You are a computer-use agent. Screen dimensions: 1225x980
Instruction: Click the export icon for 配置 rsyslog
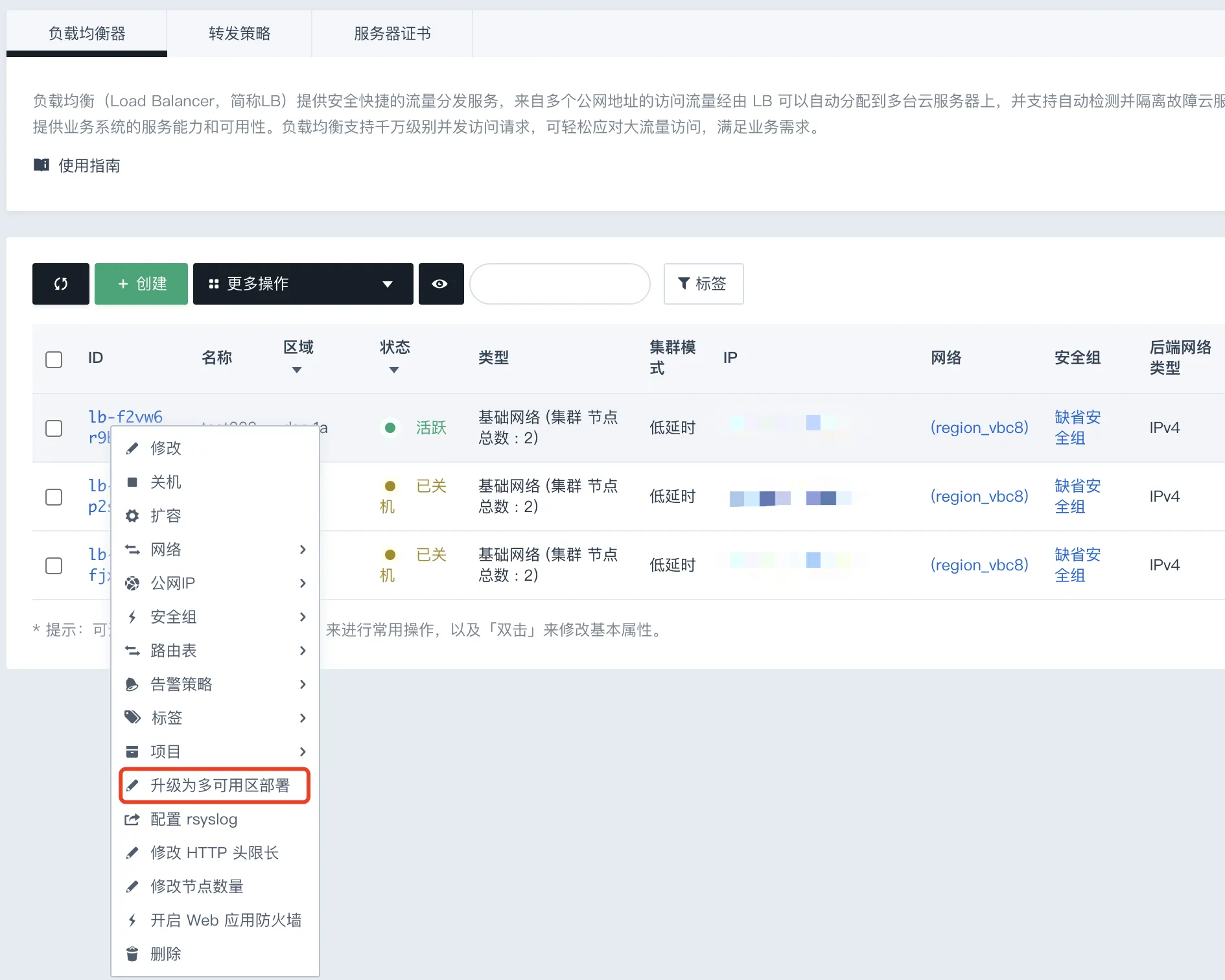pyautogui.click(x=132, y=819)
